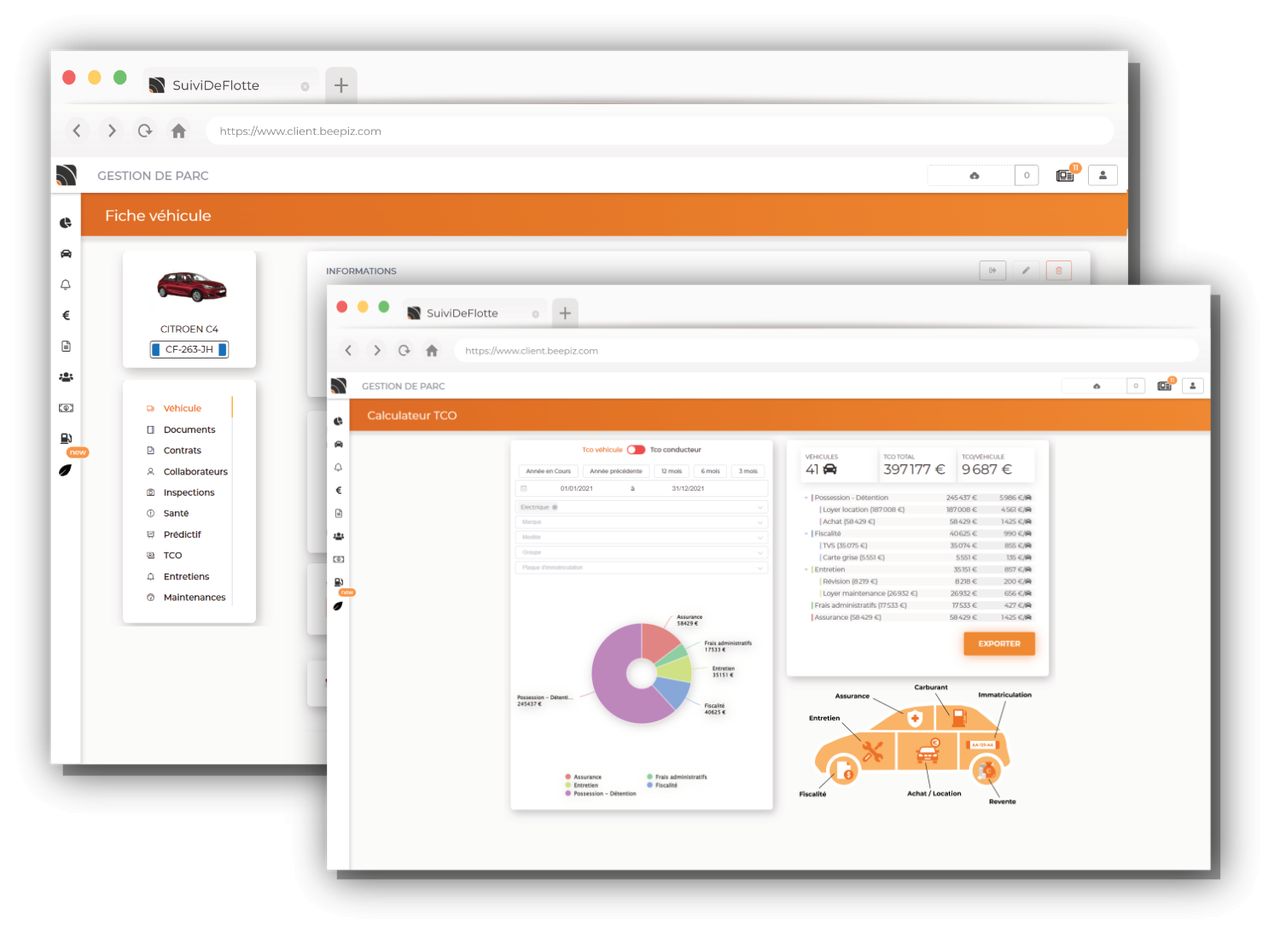Collapse the Possession - Détention cost row
The image size is (1280, 939).
click(806, 497)
